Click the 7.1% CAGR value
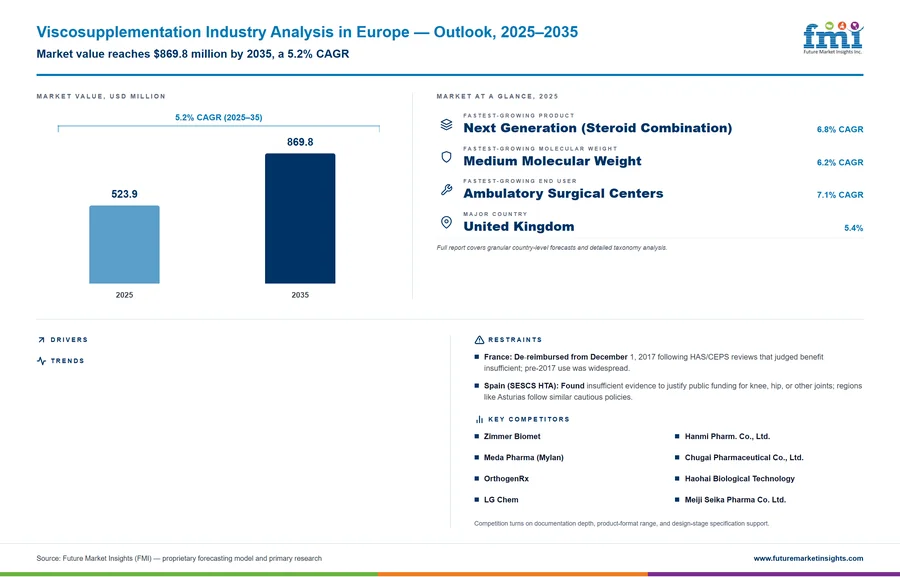This screenshot has width=900, height=577. [x=840, y=195]
